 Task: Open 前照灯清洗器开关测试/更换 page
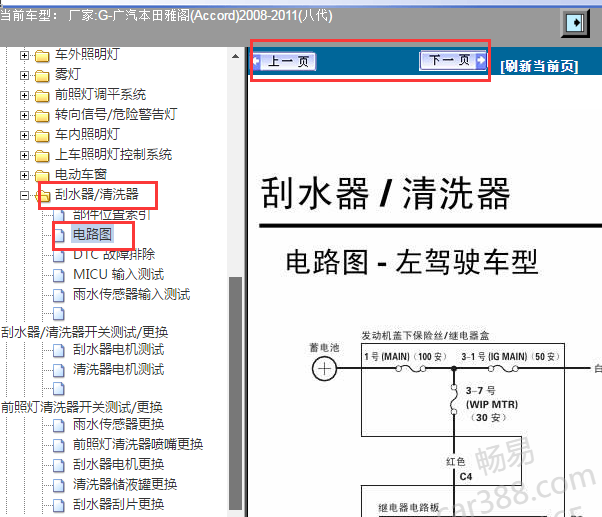click(x=82, y=407)
